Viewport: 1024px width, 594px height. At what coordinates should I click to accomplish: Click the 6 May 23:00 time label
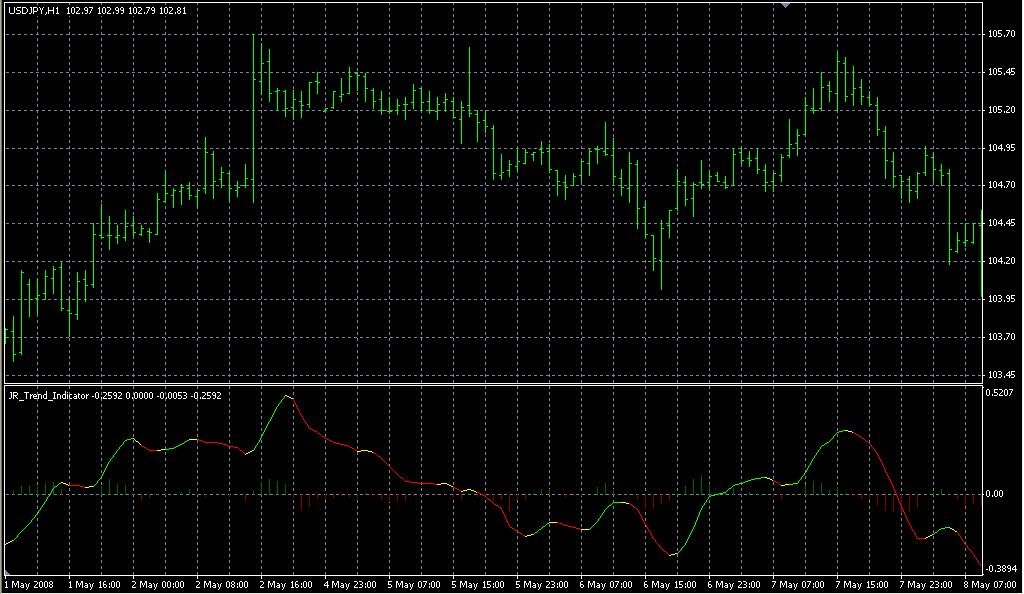(737, 584)
